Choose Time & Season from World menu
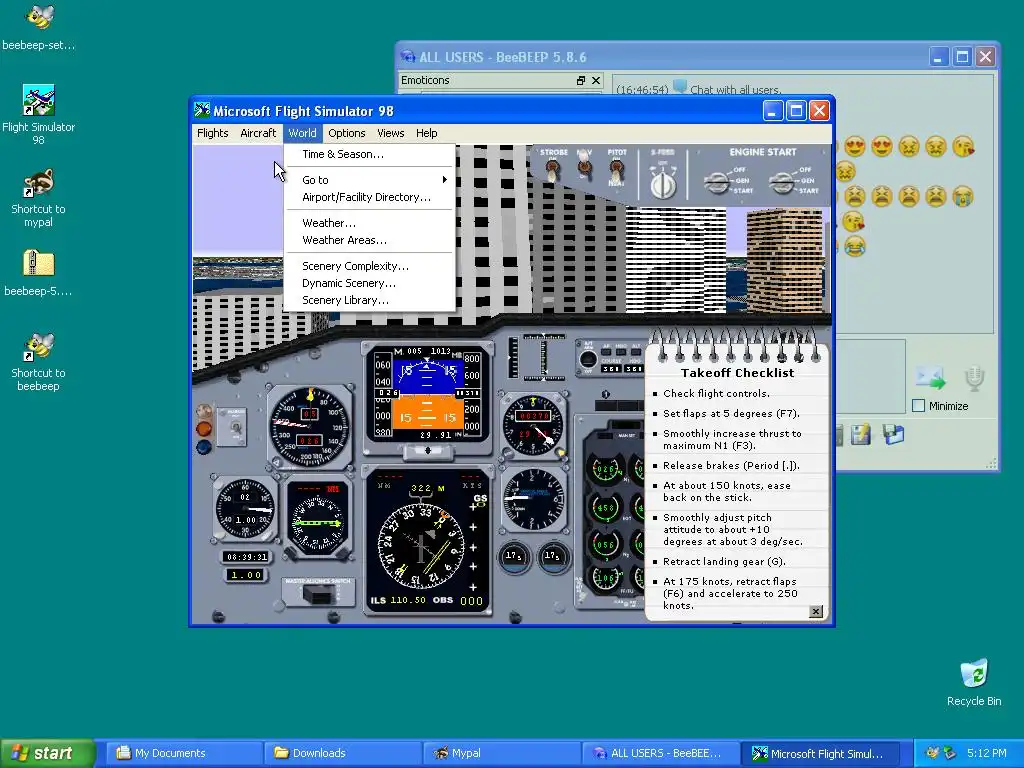 (x=370, y=154)
